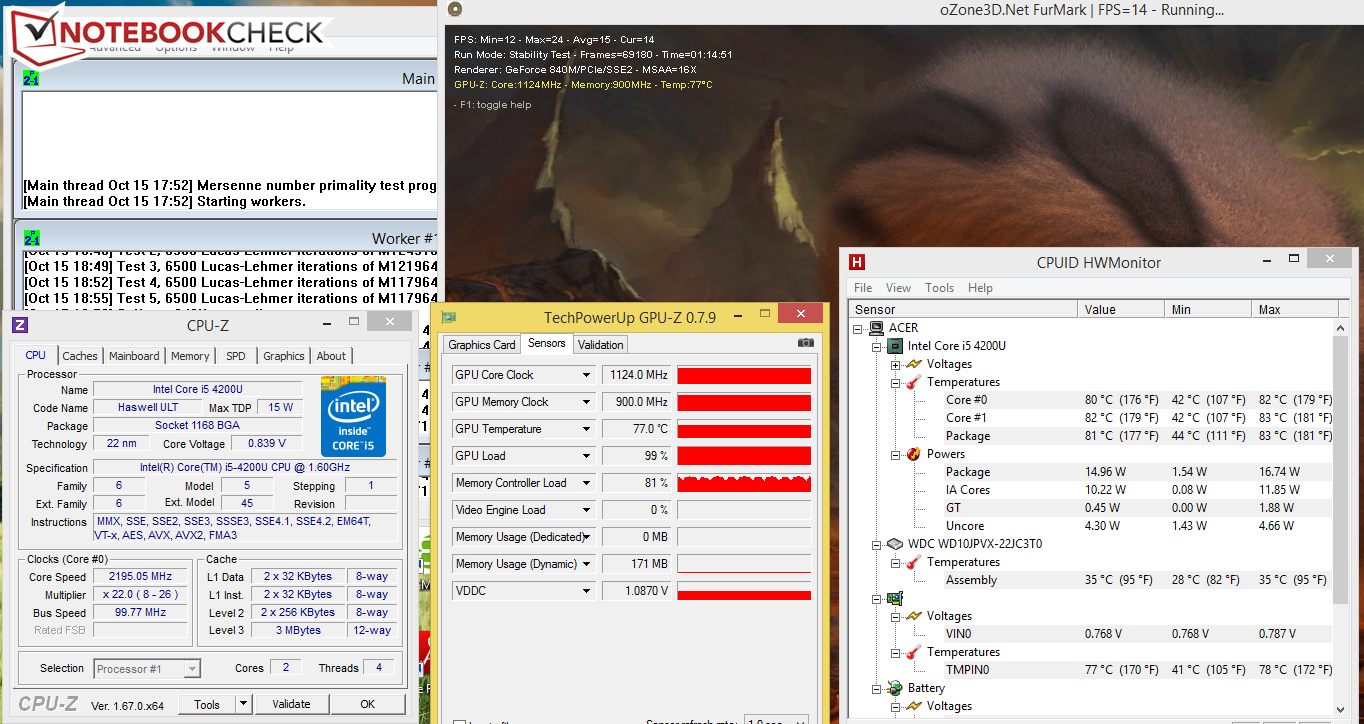Screen dimensions: 1364x724
Task: Collapse the Powers node in HWMonitor
Action: (896, 454)
